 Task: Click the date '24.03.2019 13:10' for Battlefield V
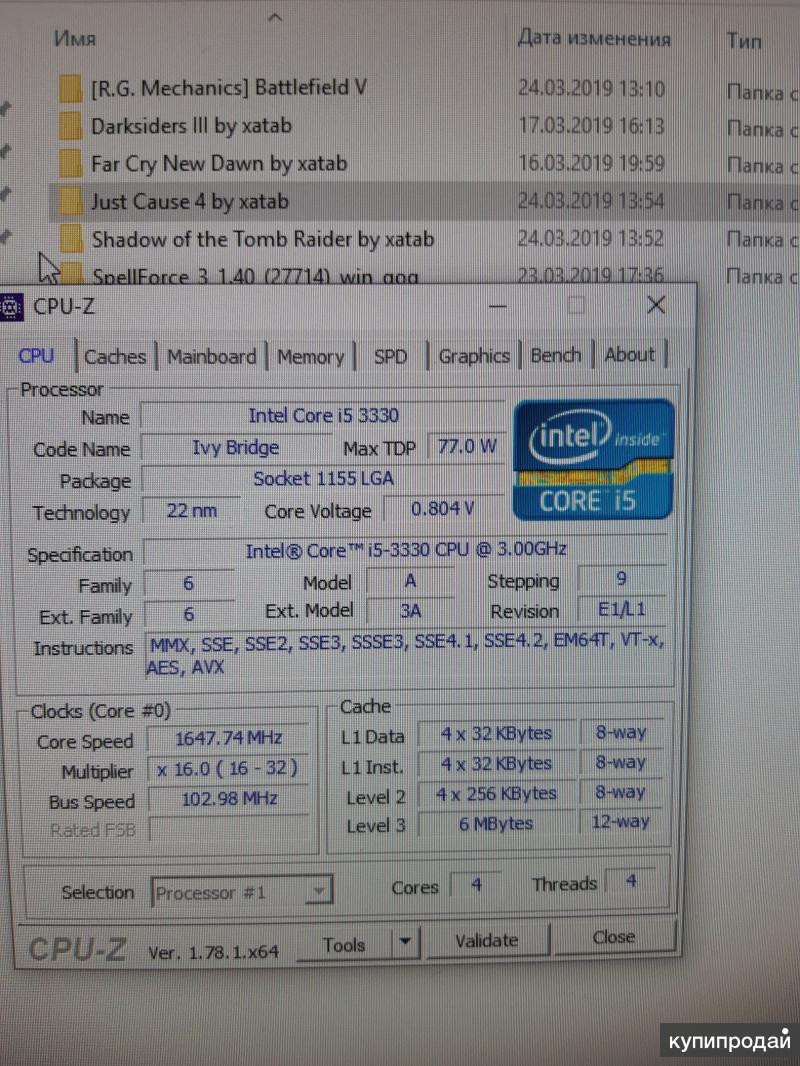591,88
